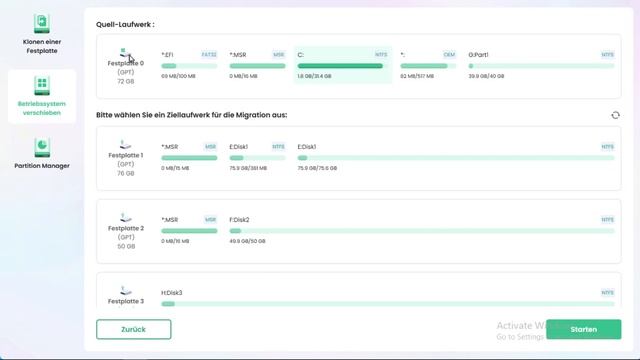Choose the Festplatte 2 disk icon
Viewport: 640px width, 360px height.
coord(125,218)
